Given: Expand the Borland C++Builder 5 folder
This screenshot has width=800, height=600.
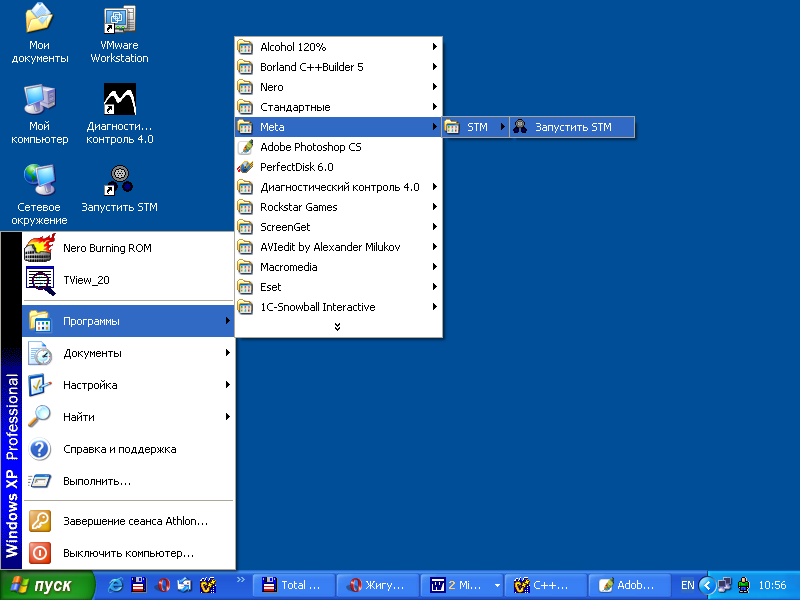Looking at the screenshot, I should point(338,67).
